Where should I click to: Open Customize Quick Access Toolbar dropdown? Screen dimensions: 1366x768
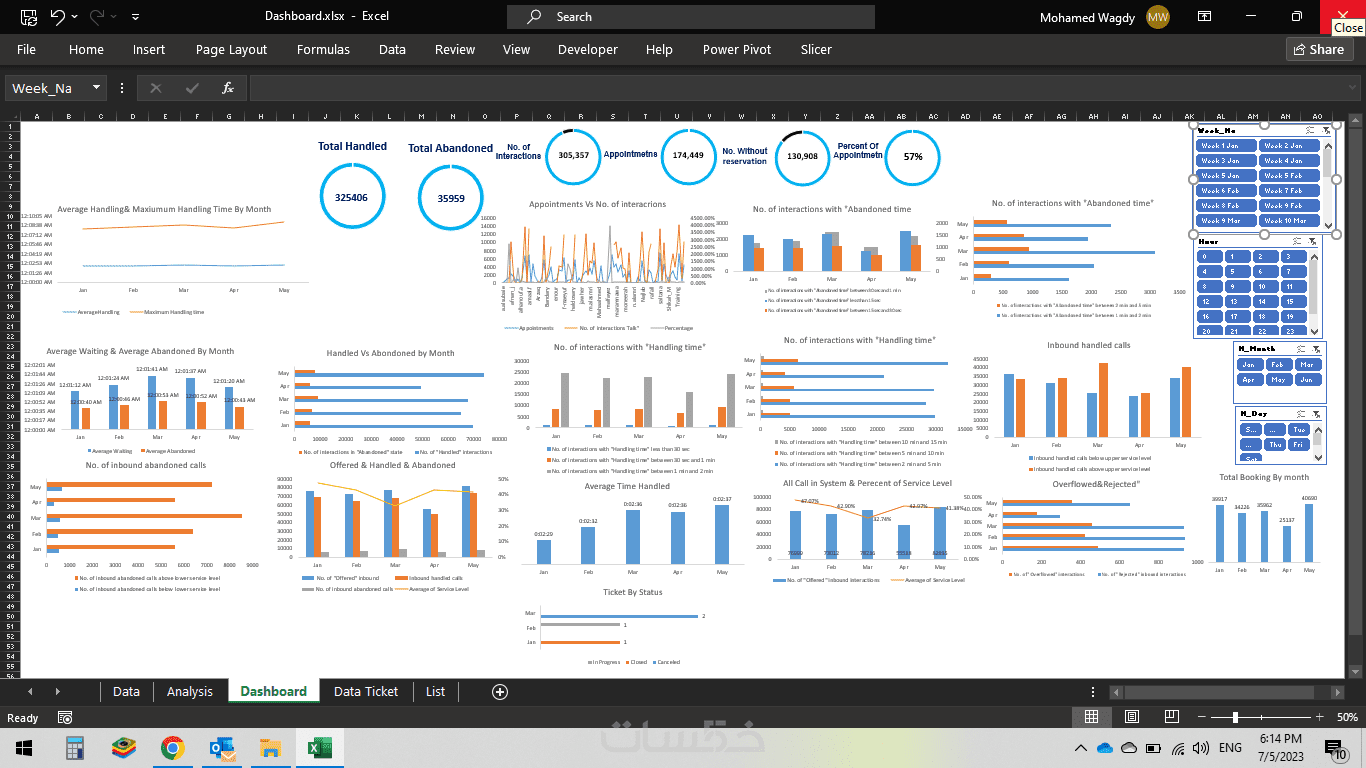(x=135, y=17)
